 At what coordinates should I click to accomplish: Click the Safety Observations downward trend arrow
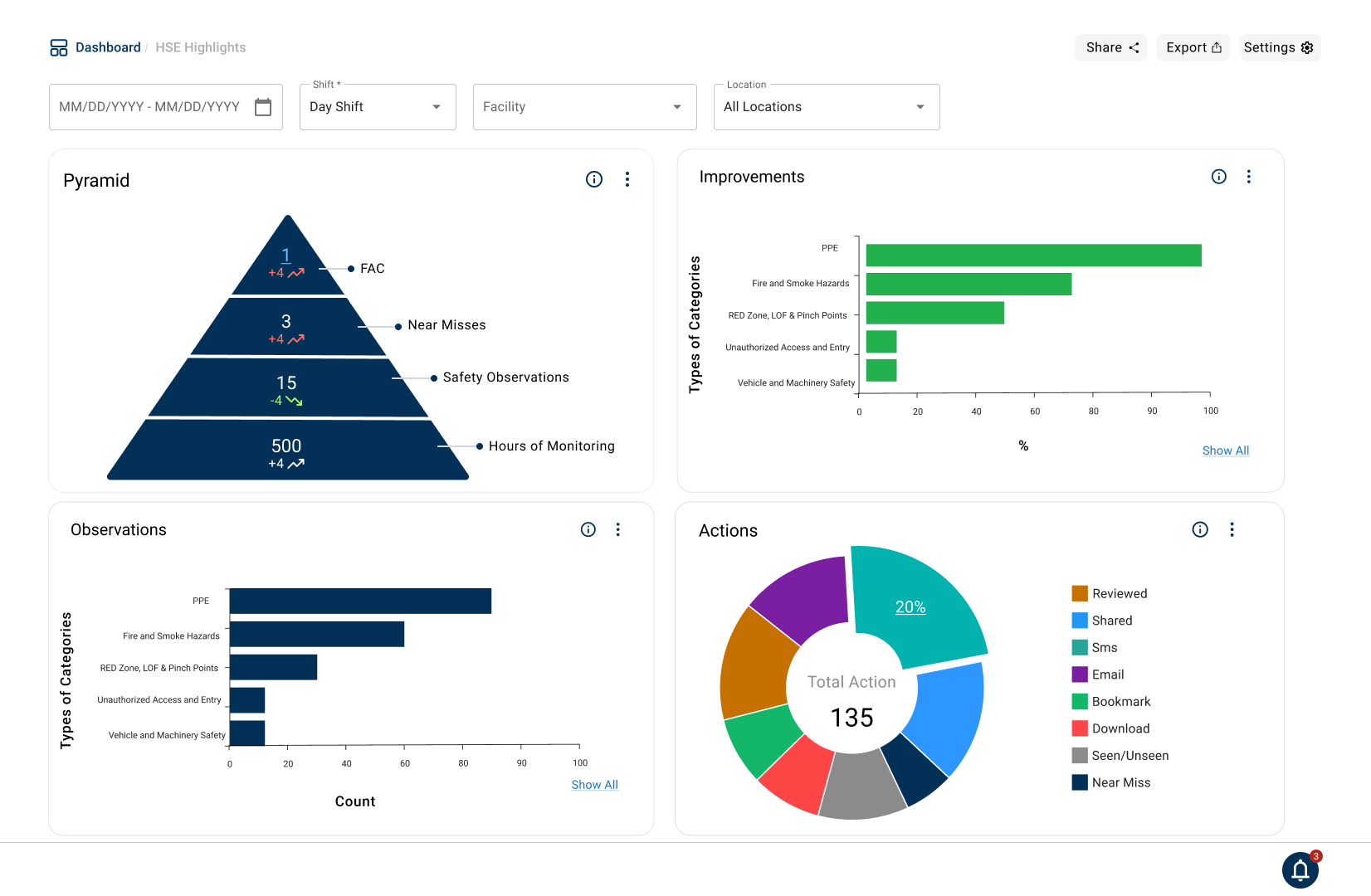pos(294,401)
